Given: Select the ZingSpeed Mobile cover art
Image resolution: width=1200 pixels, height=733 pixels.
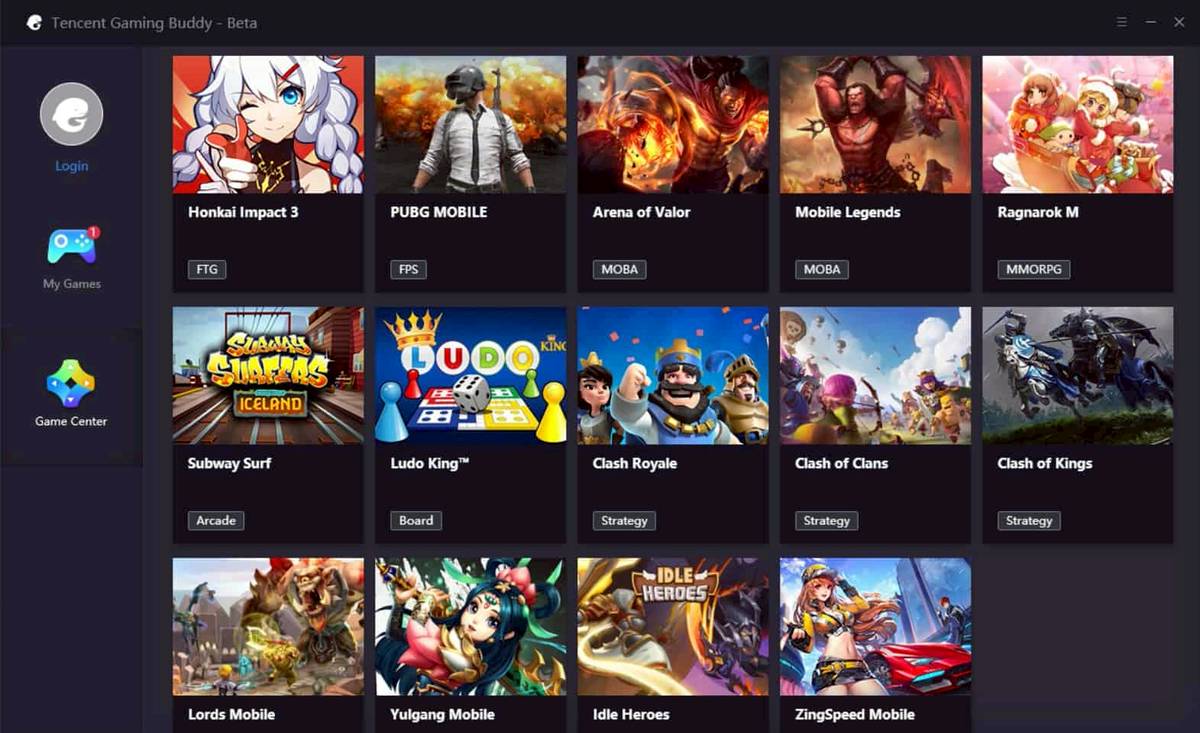Looking at the screenshot, I should [875, 626].
